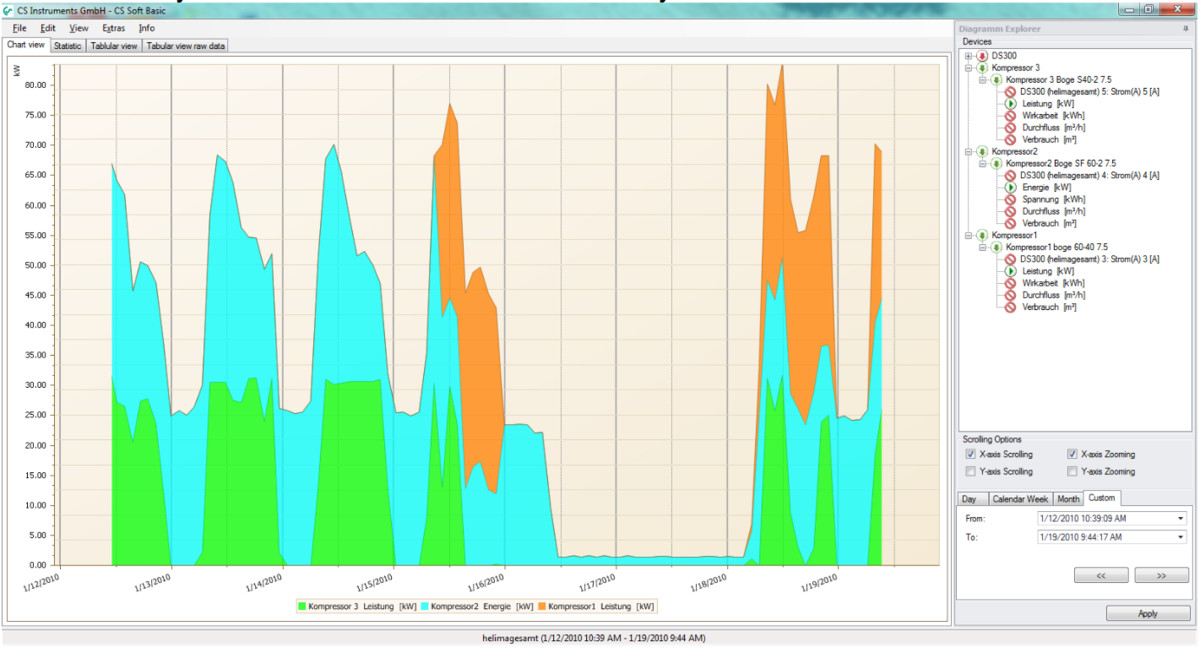
Task: Click the green Kompressor 3 legend swatch
Action: pos(302,606)
